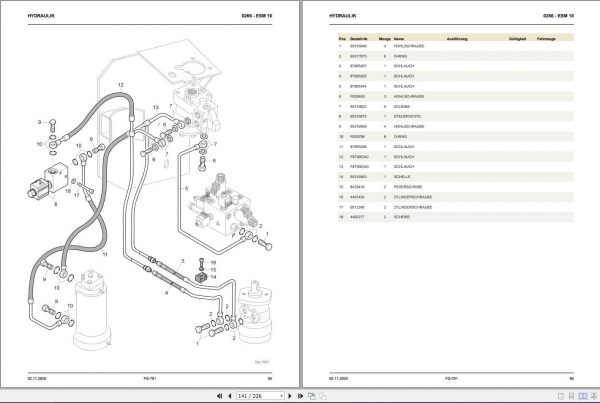Click callout 8 below the control valve
600x403 pixels.
(x=55, y=204)
